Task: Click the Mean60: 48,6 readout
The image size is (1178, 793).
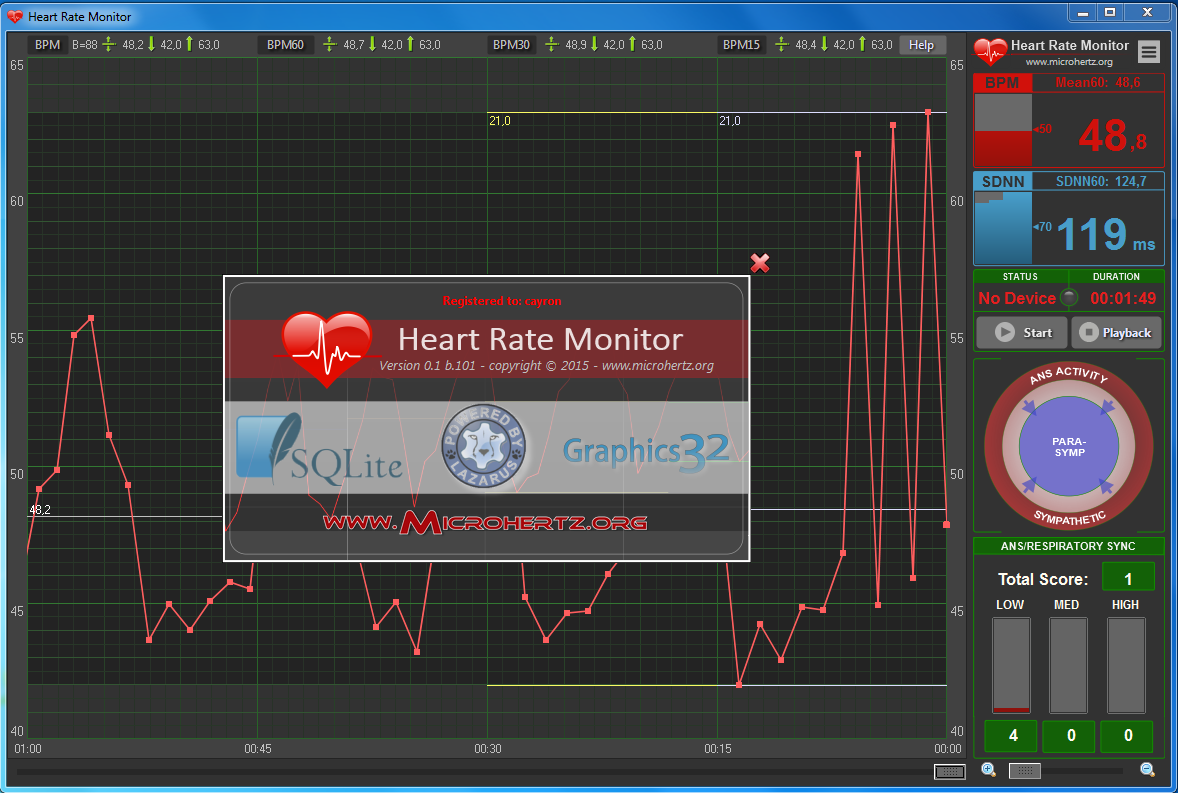Action: pyautogui.click(x=1098, y=83)
